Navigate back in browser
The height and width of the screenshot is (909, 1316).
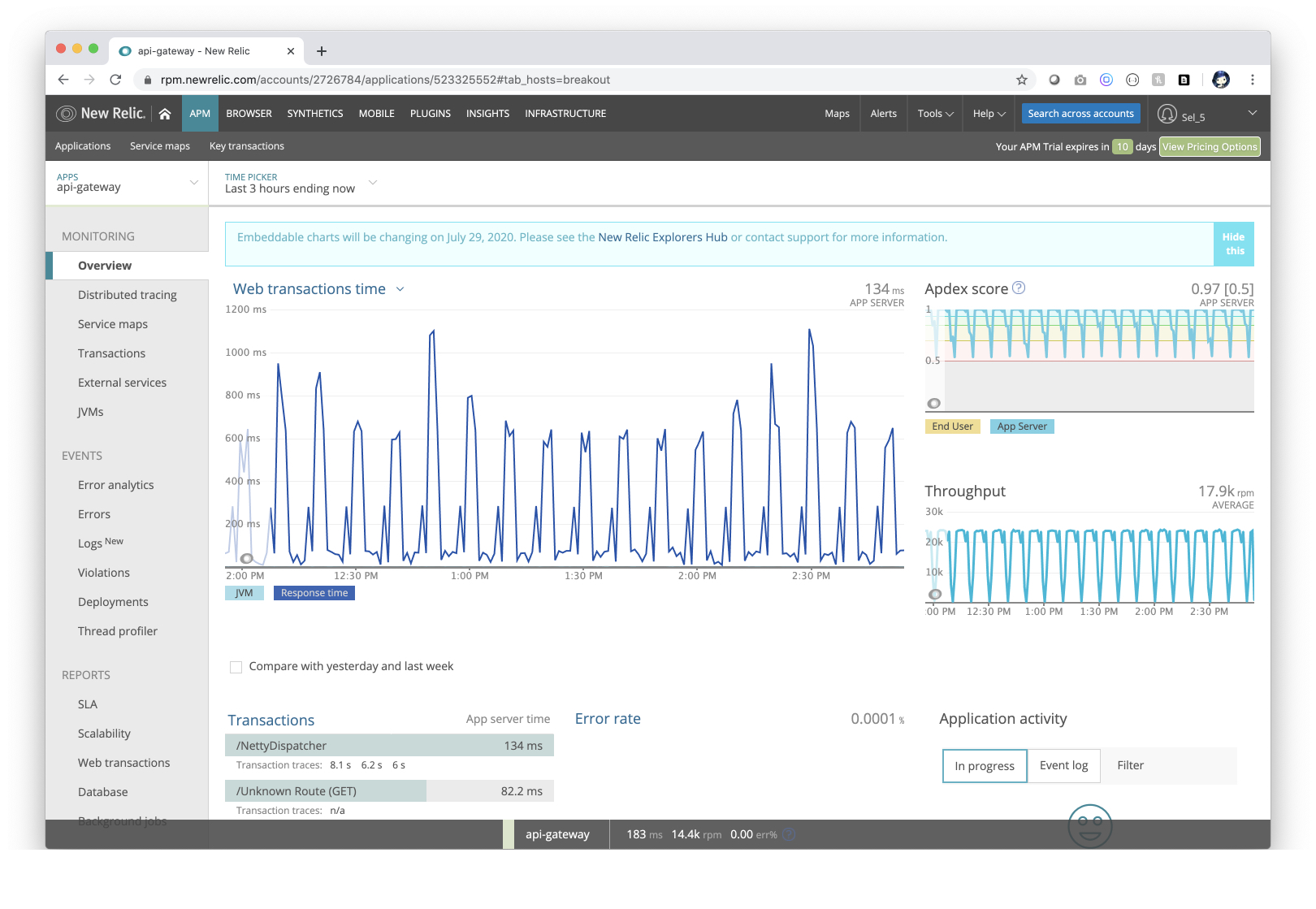[63, 80]
